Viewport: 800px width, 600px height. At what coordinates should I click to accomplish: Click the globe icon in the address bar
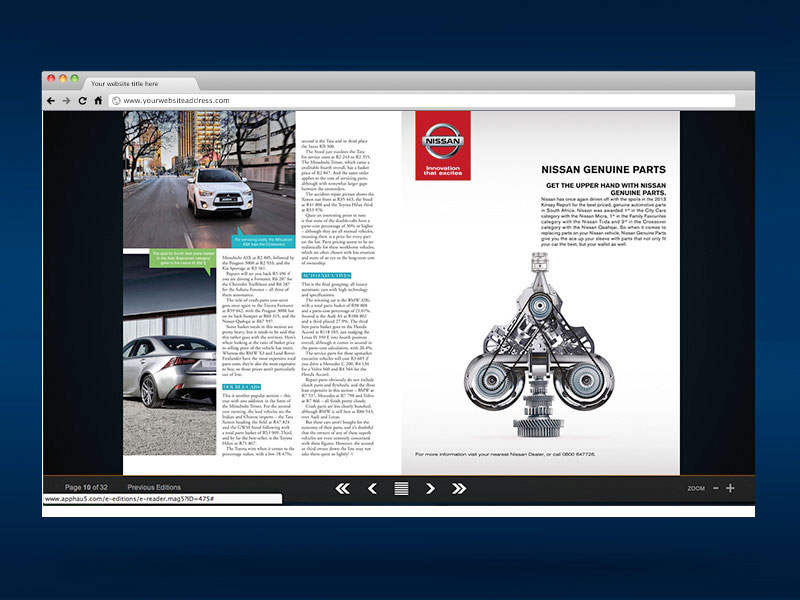pyautogui.click(x=116, y=101)
